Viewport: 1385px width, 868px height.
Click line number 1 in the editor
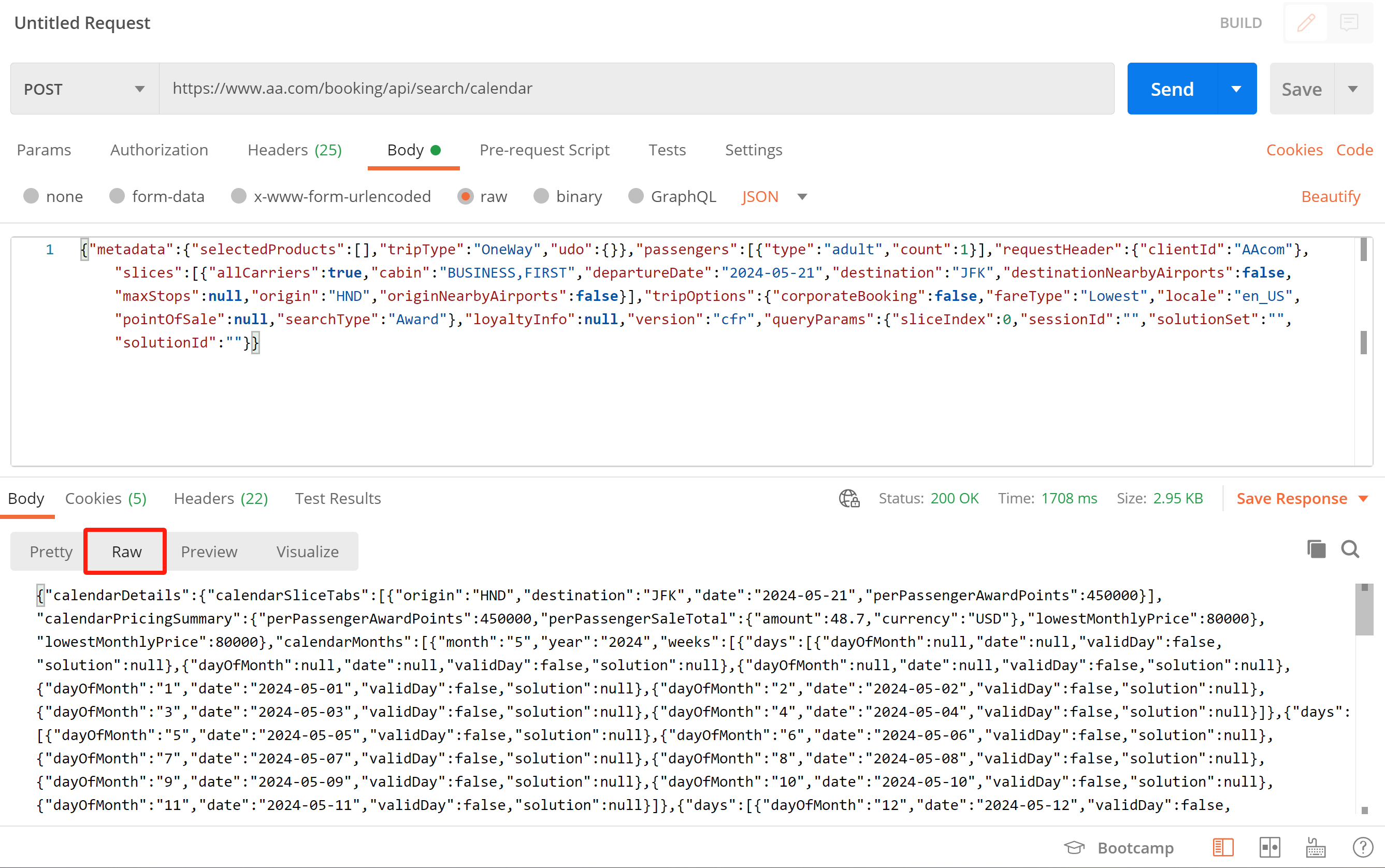tap(50, 249)
